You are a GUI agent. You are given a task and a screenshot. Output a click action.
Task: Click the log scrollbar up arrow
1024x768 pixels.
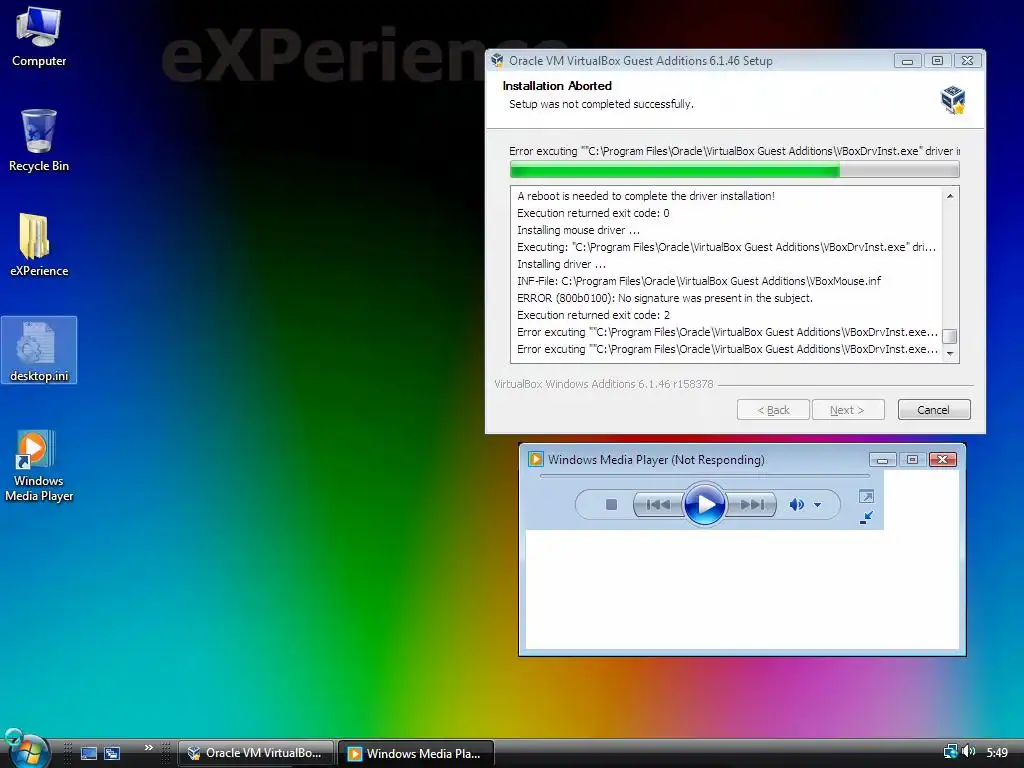pyautogui.click(x=950, y=196)
